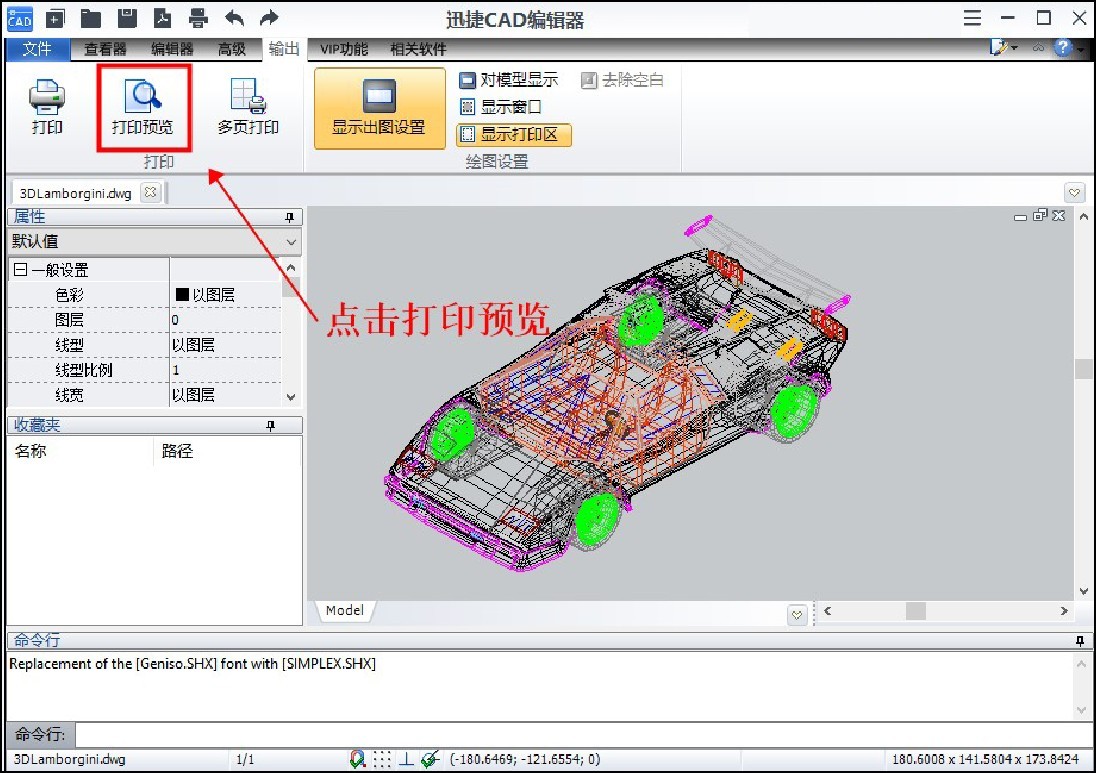Image resolution: width=1096 pixels, height=773 pixels.
Task: Toggle 显示出图设置 plot settings button
Action: (x=380, y=108)
